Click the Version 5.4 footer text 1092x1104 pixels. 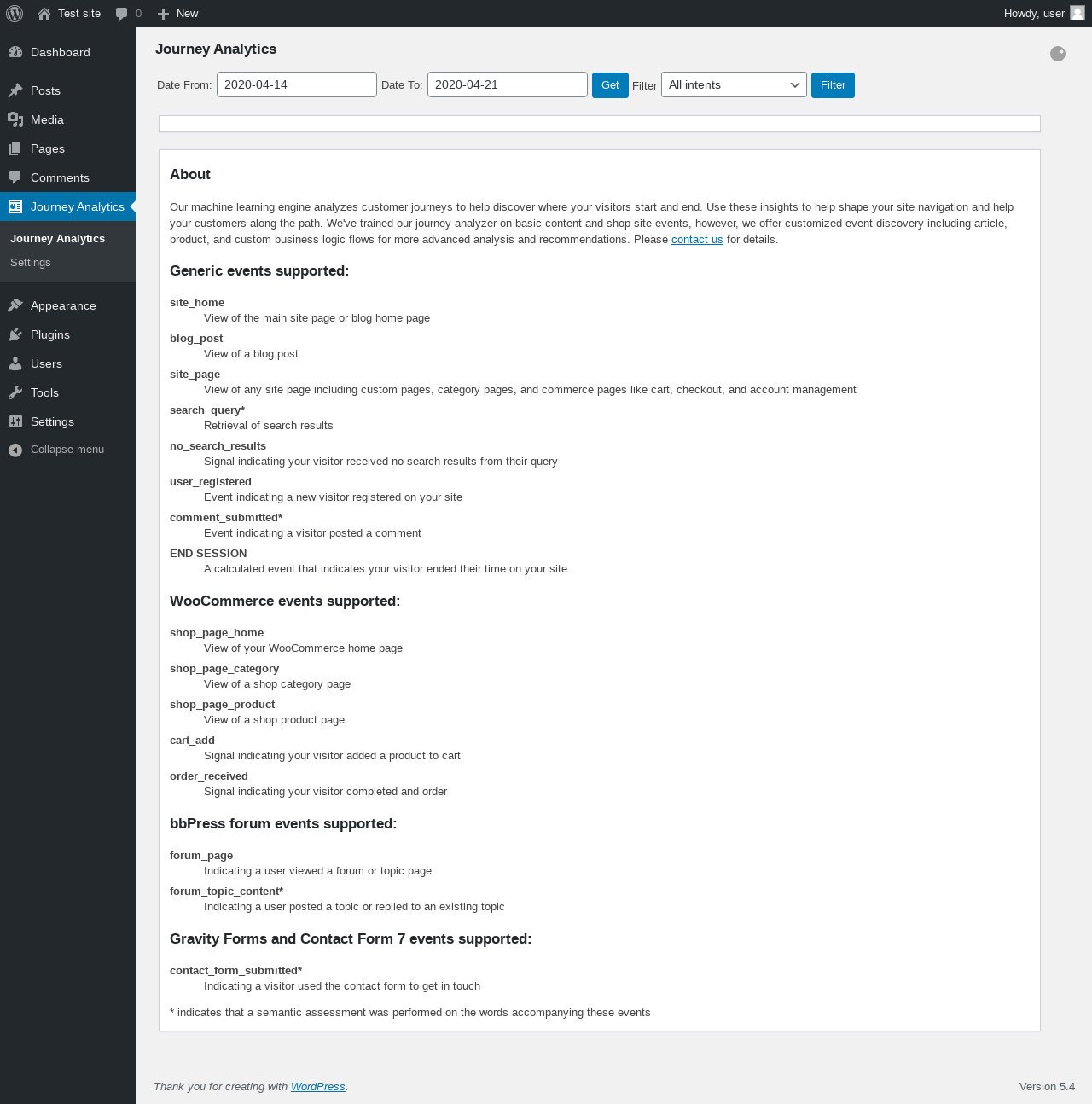tap(1047, 1087)
